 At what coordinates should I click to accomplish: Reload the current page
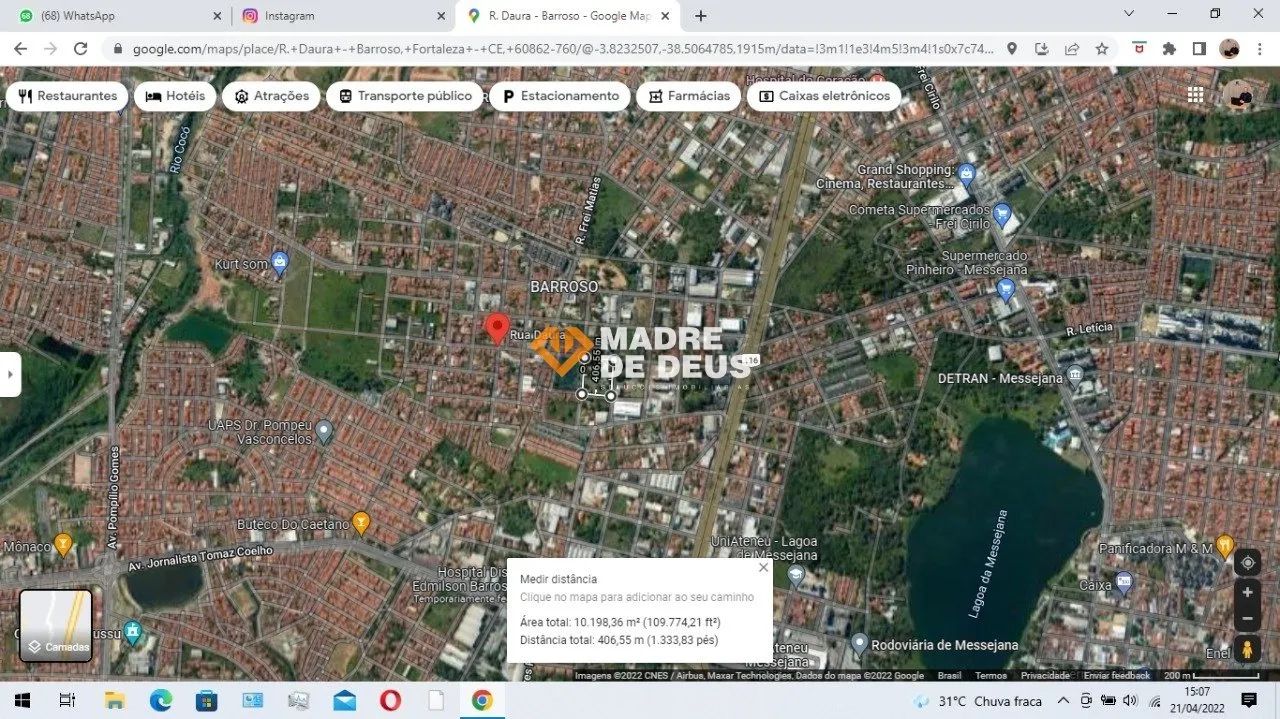(x=81, y=48)
